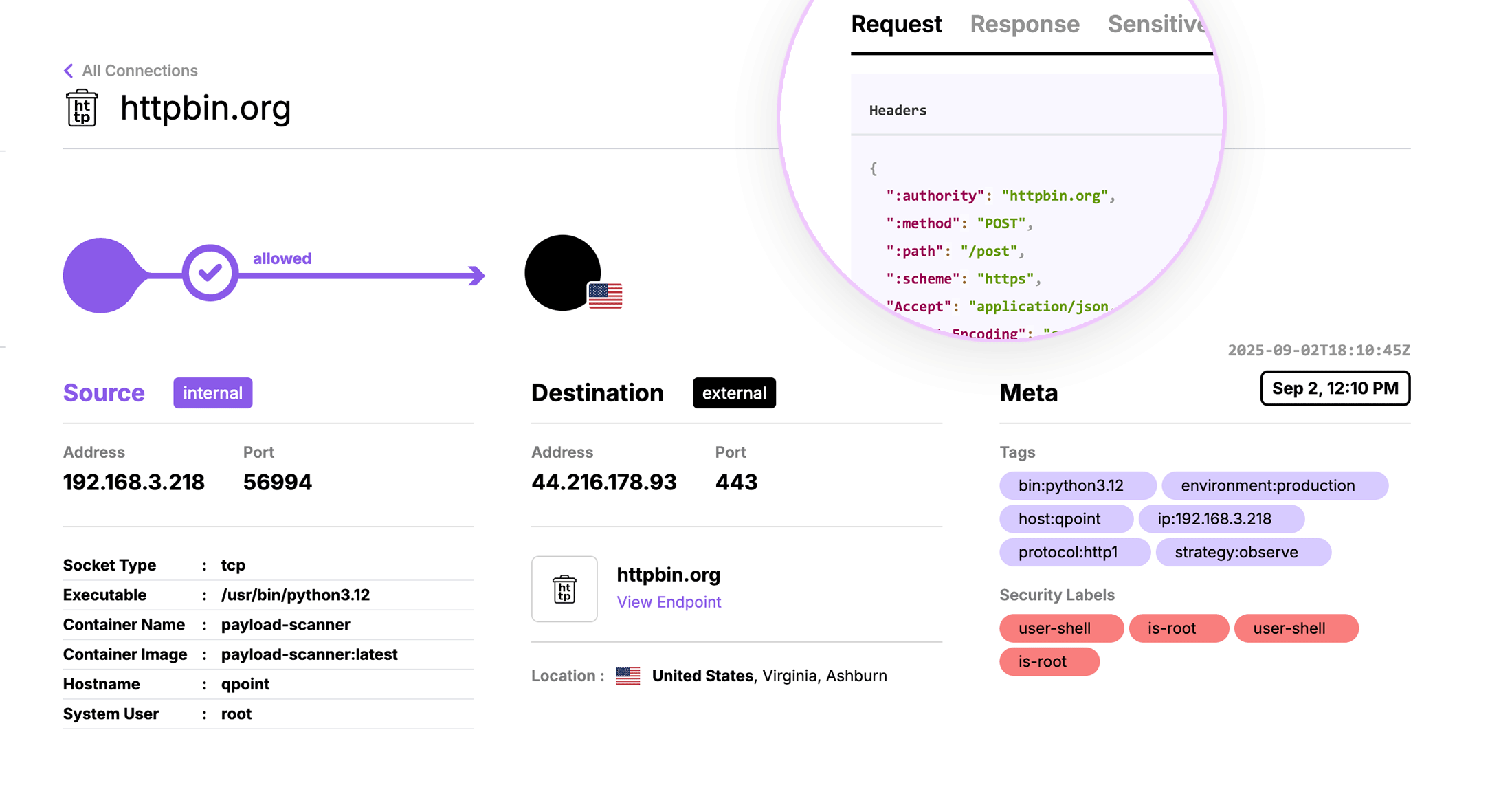The height and width of the screenshot is (796, 1512).
Task: Click the back chevron beside All Connections
Action: 68,71
